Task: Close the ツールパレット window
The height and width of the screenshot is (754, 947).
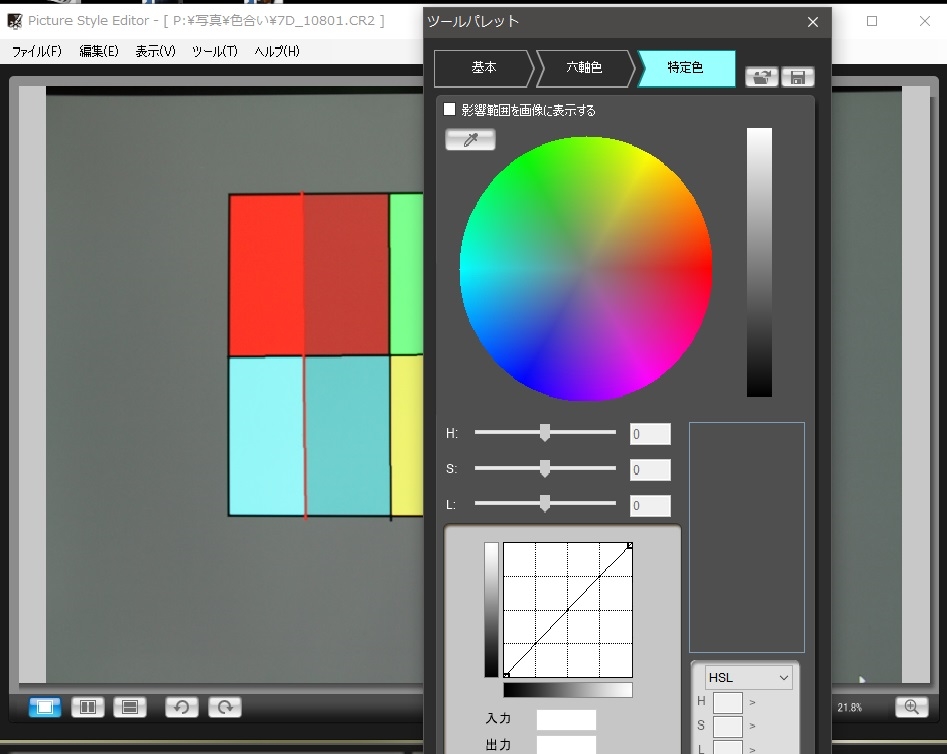Action: coord(813,22)
